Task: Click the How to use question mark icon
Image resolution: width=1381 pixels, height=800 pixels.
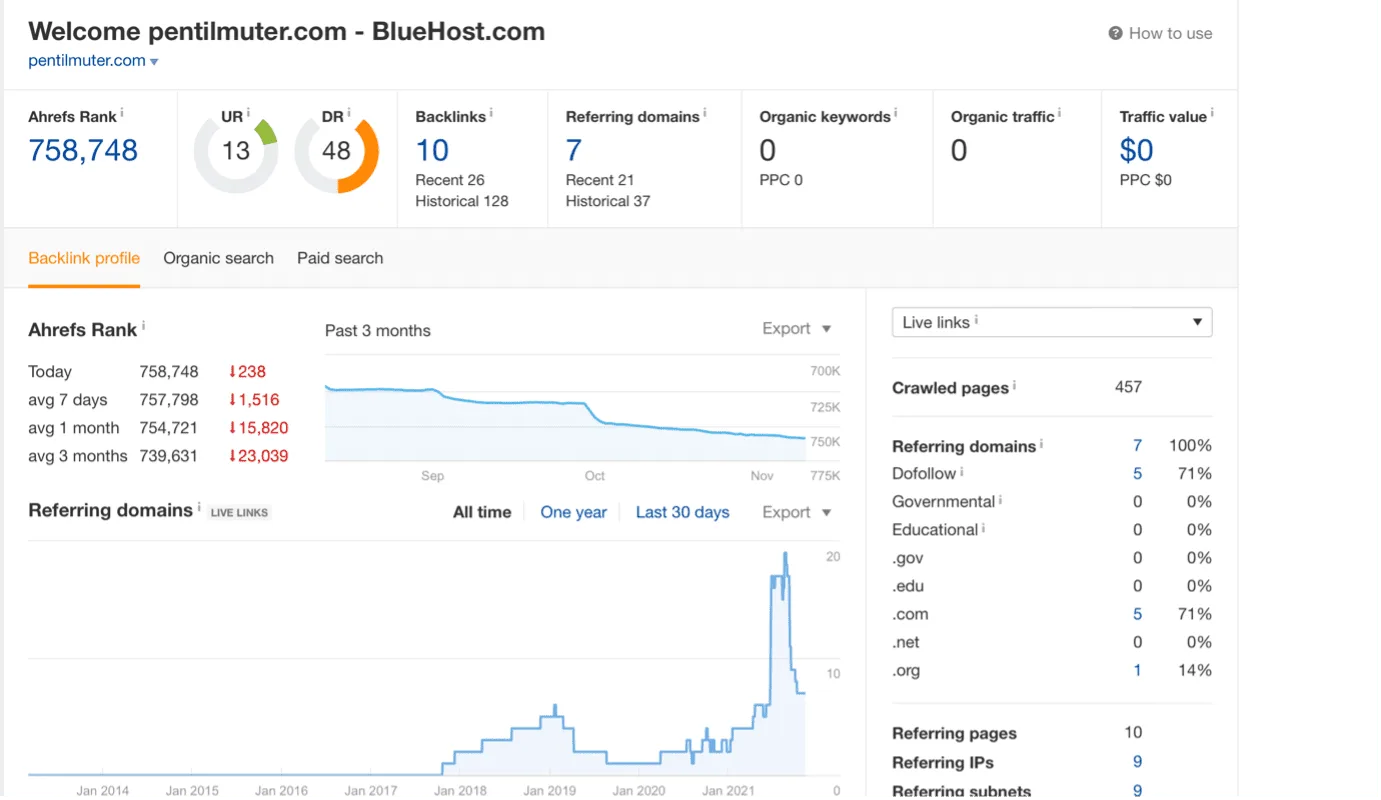Action: 1115,33
